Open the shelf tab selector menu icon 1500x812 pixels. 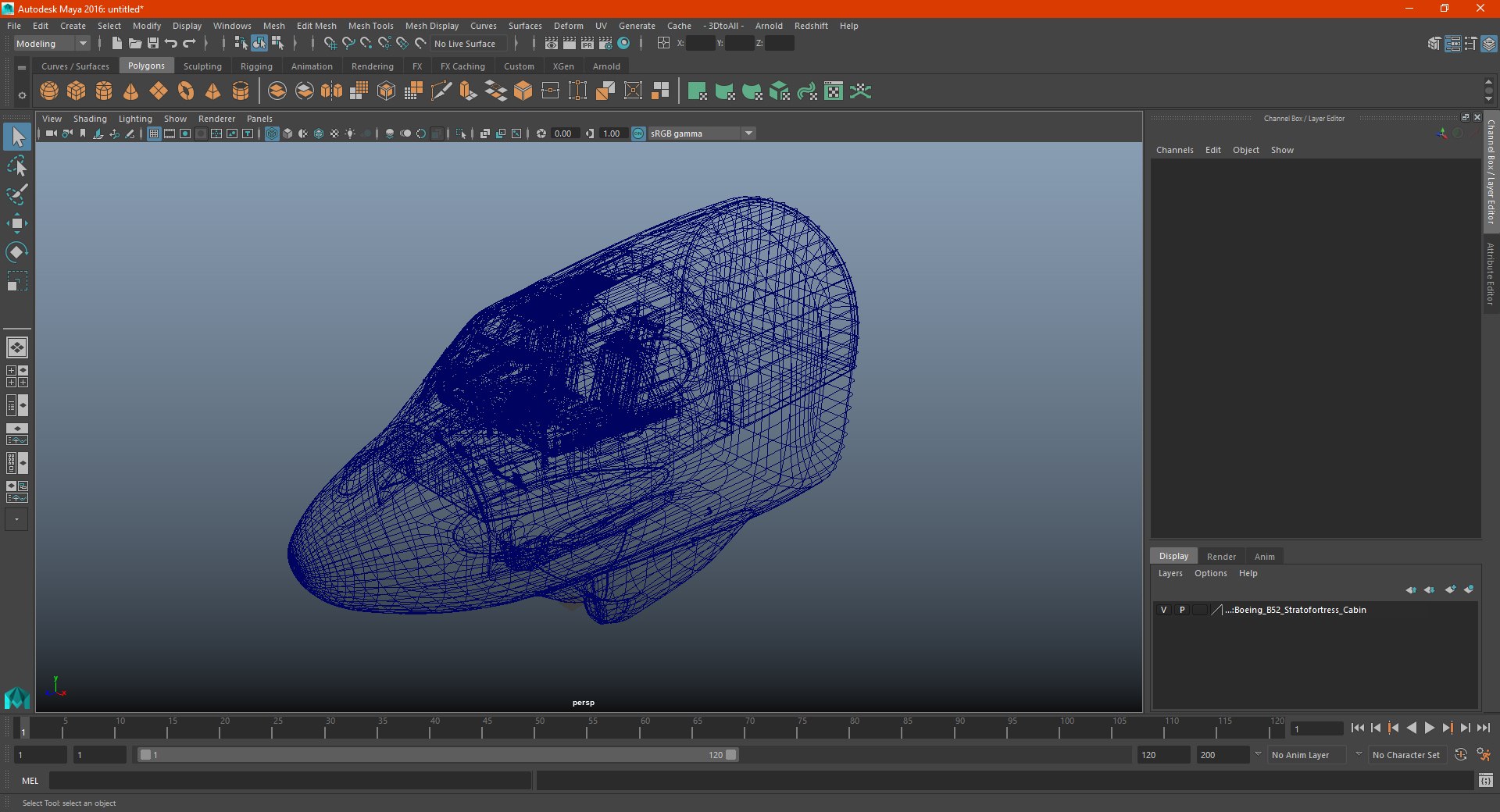pyautogui.click(x=22, y=68)
